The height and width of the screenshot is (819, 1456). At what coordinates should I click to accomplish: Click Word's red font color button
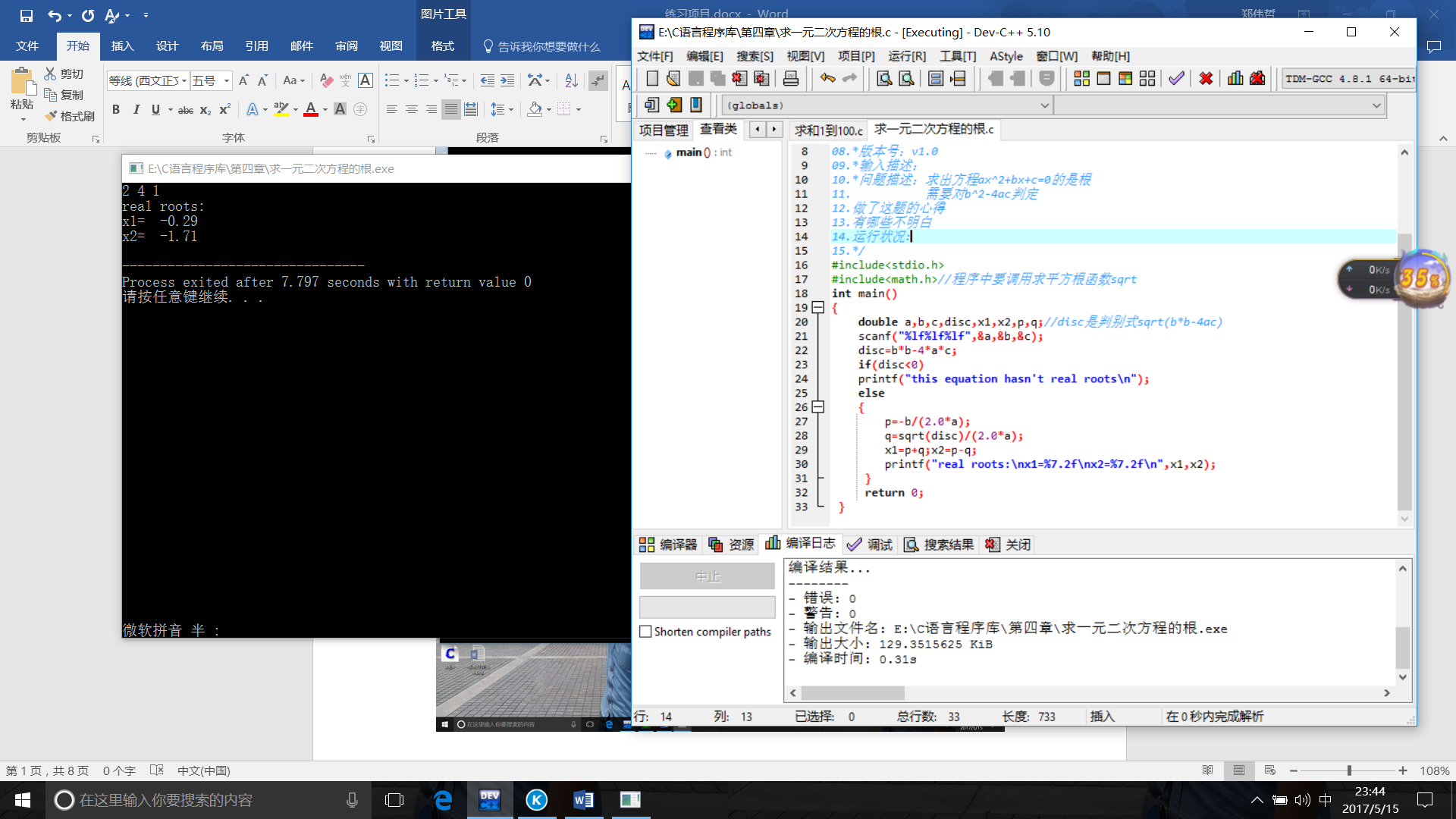[x=310, y=109]
